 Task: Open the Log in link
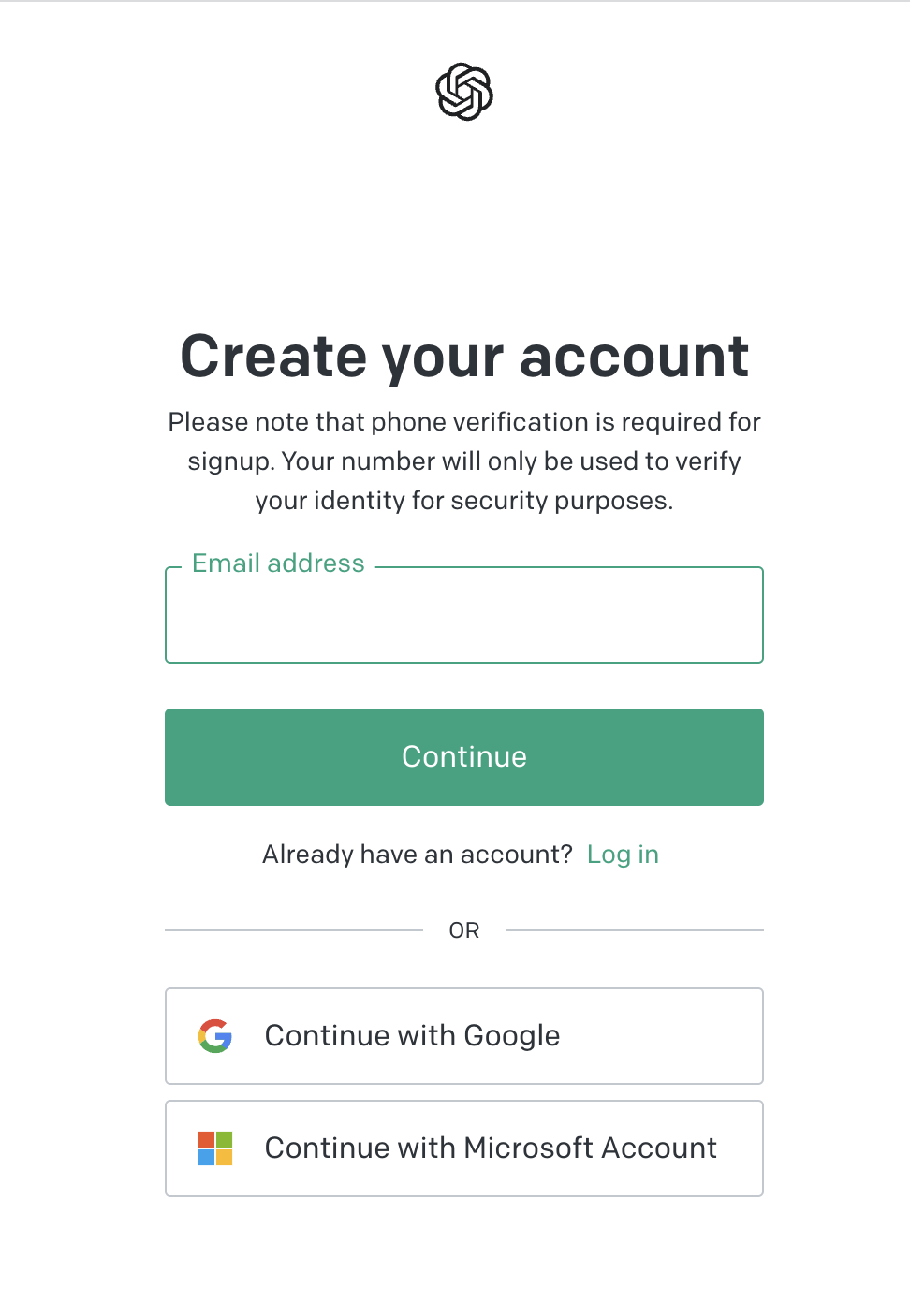[623, 855]
